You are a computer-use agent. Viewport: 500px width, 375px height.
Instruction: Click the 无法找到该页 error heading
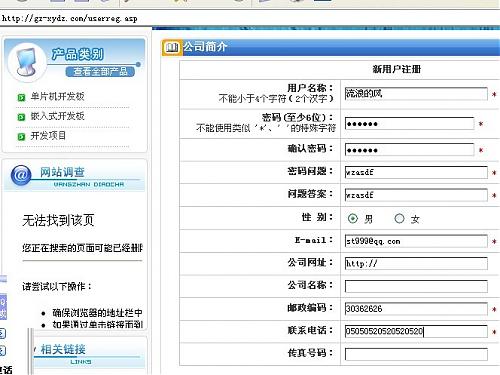pyautogui.click(x=58, y=220)
